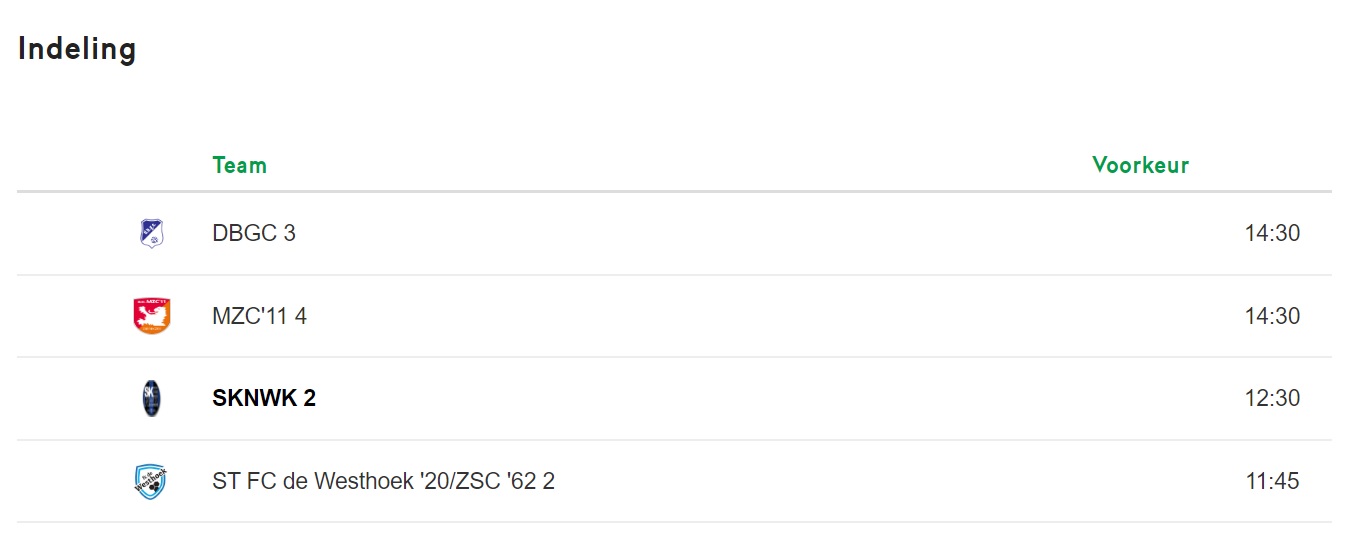Select the bold SKNWK 2 team name
Screen dimensions: 1348x541
click(x=264, y=398)
